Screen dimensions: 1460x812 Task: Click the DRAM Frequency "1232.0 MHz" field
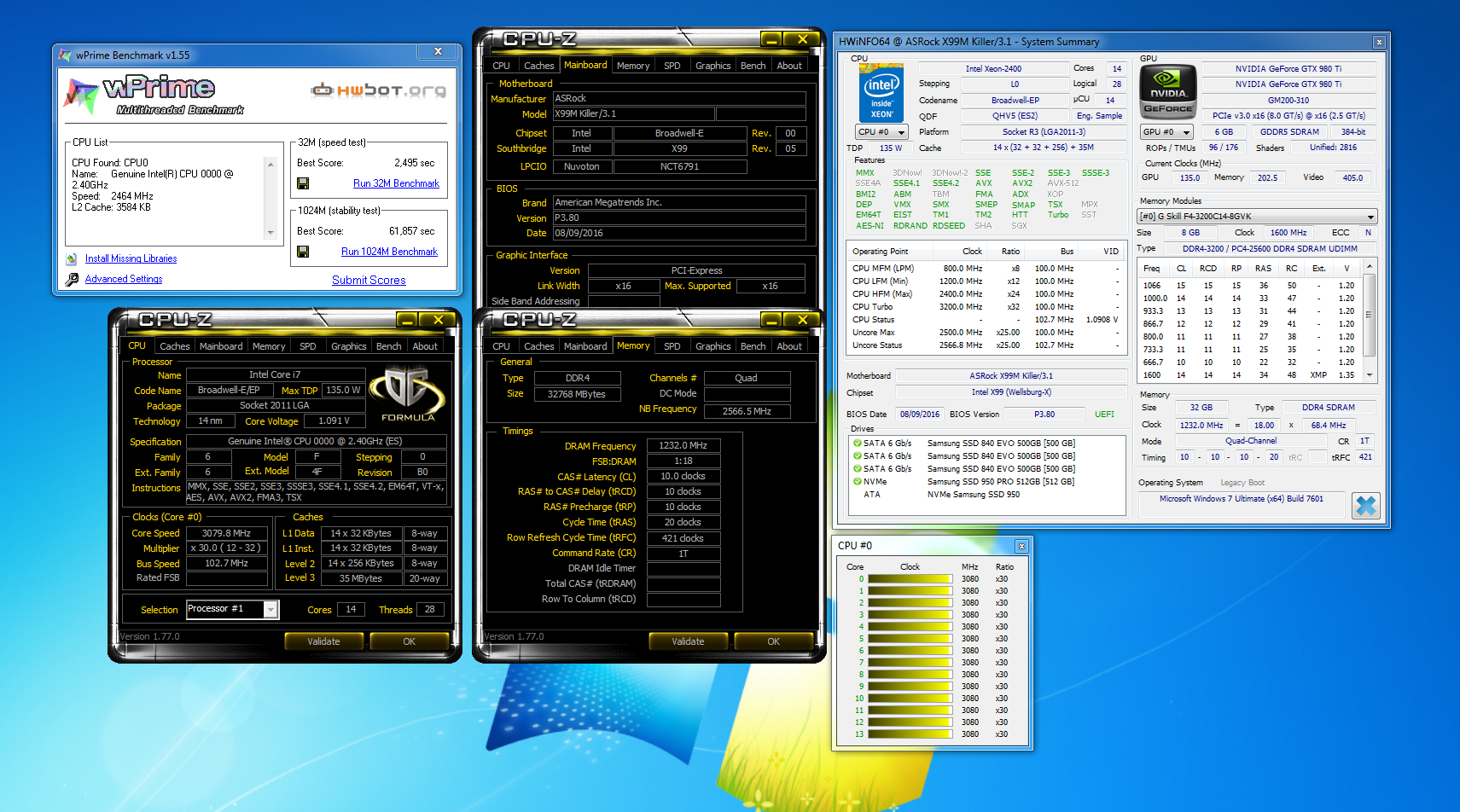pyautogui.click(x=683, y=446)
